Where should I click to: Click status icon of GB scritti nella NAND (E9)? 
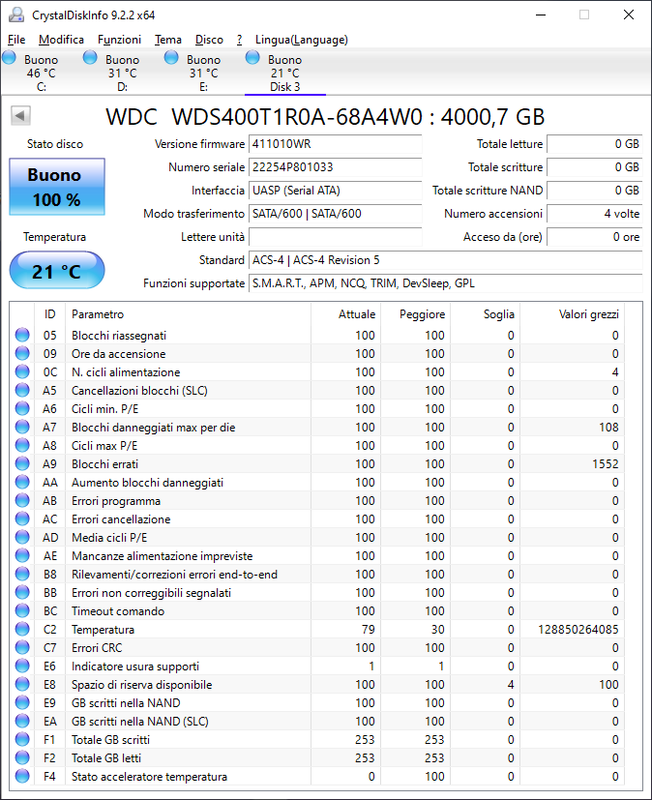click(x=22, y=702)
